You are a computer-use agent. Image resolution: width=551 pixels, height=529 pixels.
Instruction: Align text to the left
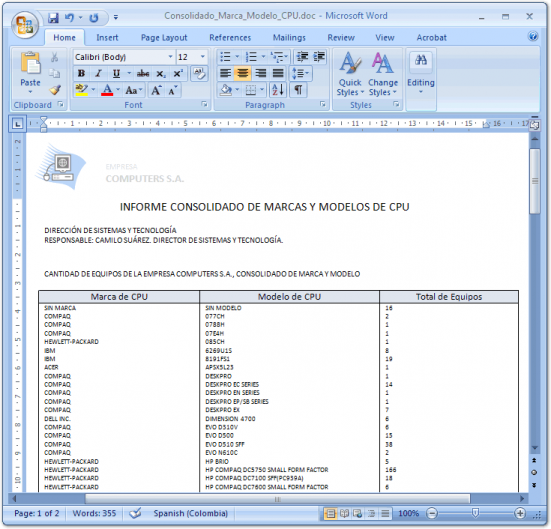(225, 73)
